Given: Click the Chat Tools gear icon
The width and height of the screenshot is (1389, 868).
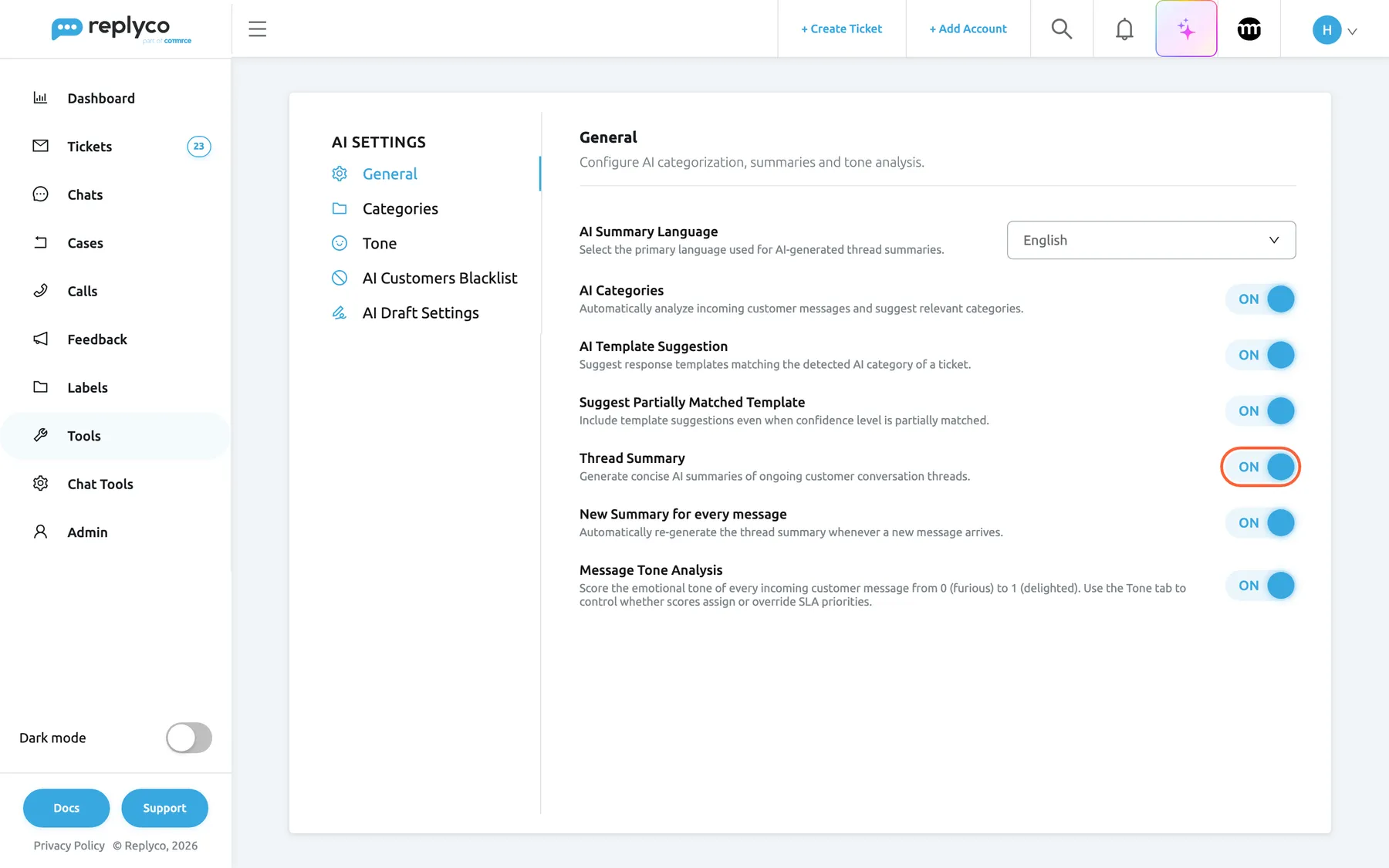Looking at the screenshot, I should 40,484.
